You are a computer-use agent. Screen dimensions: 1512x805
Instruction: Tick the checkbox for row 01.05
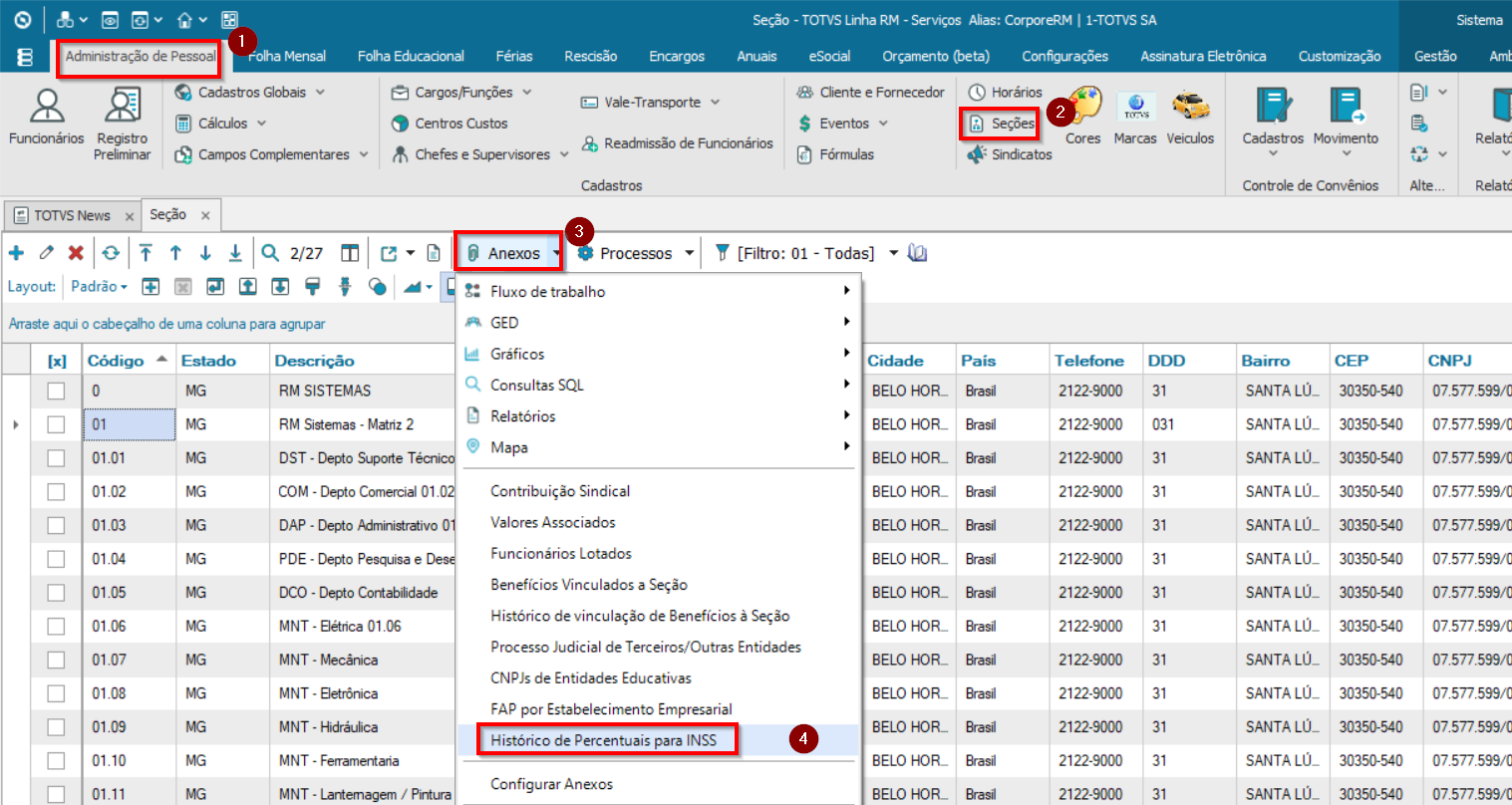click(56, 593)
